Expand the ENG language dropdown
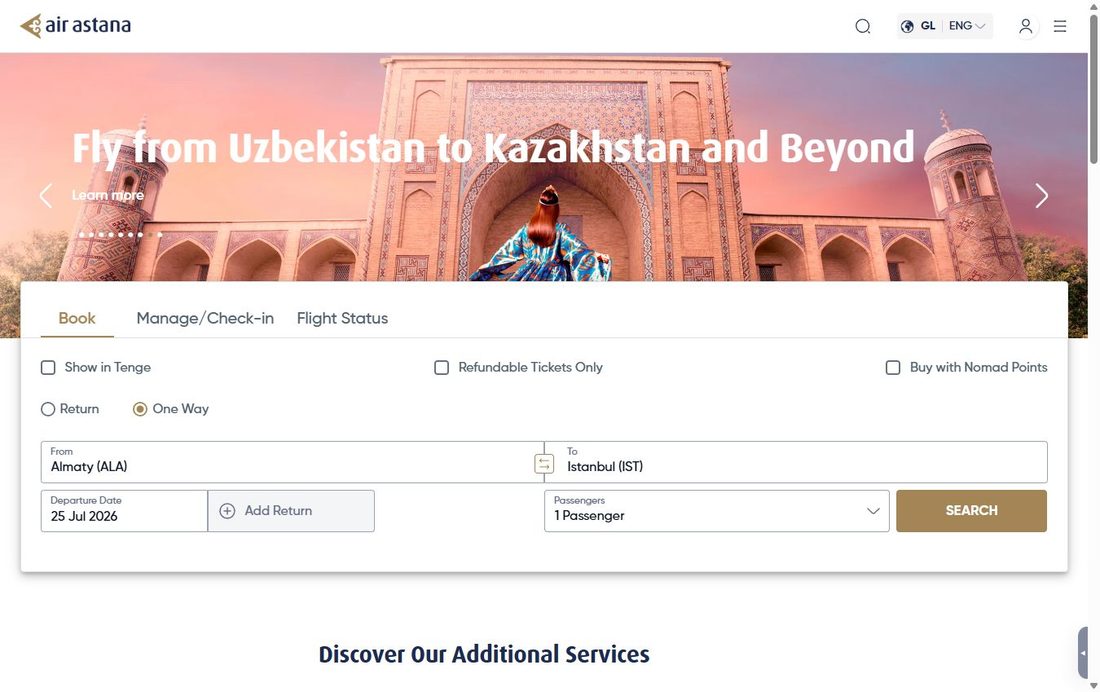The width and height of the screenshot is (1100, 692). [x=967, y=26]
